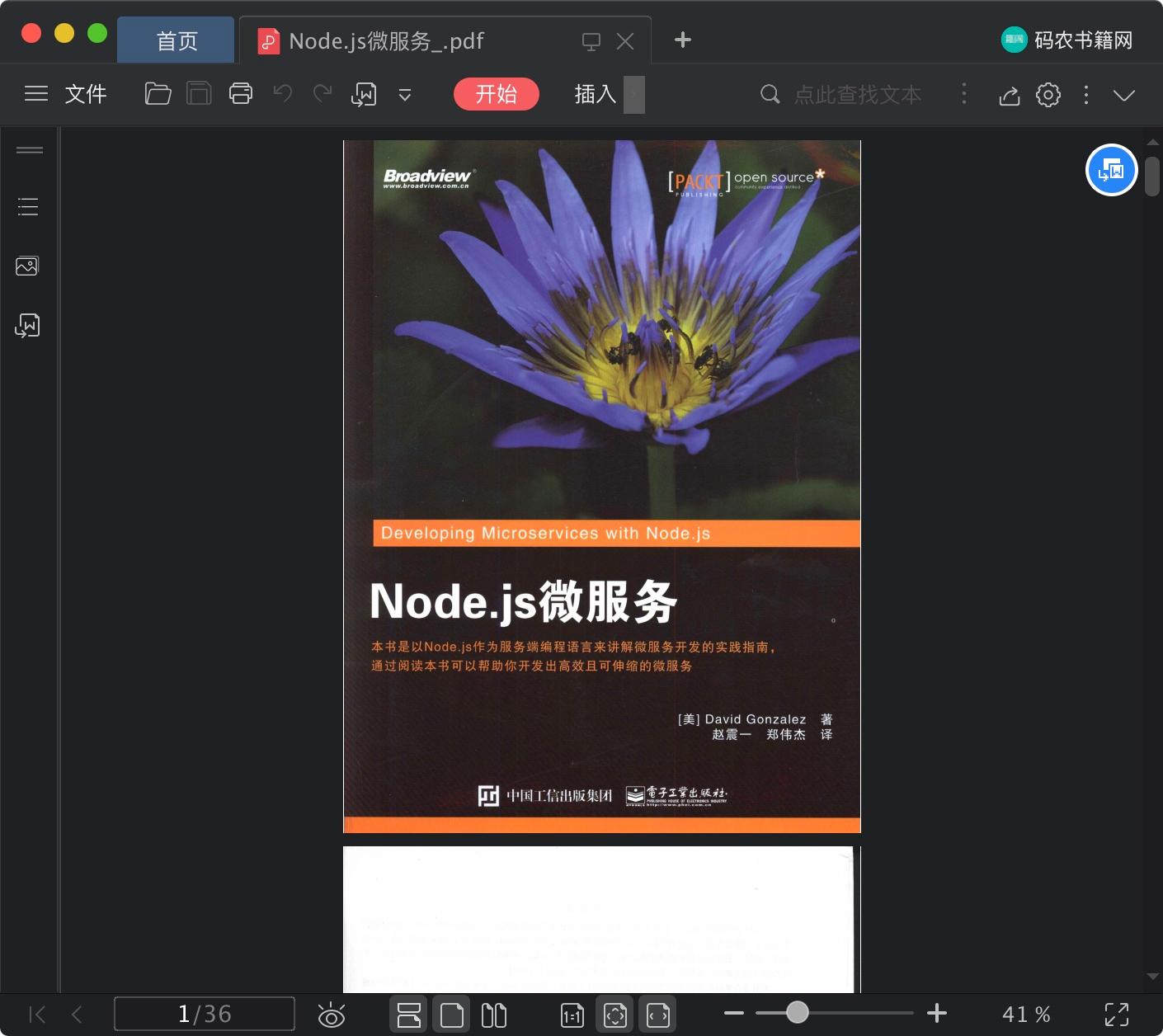Click the scroll up arrow
The image size is (1163, 1036).
click(1152, 142)
